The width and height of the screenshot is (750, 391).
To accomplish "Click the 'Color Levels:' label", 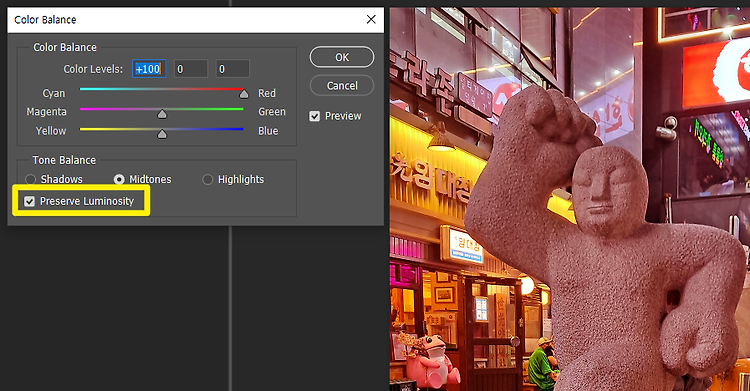I will 93,69.
